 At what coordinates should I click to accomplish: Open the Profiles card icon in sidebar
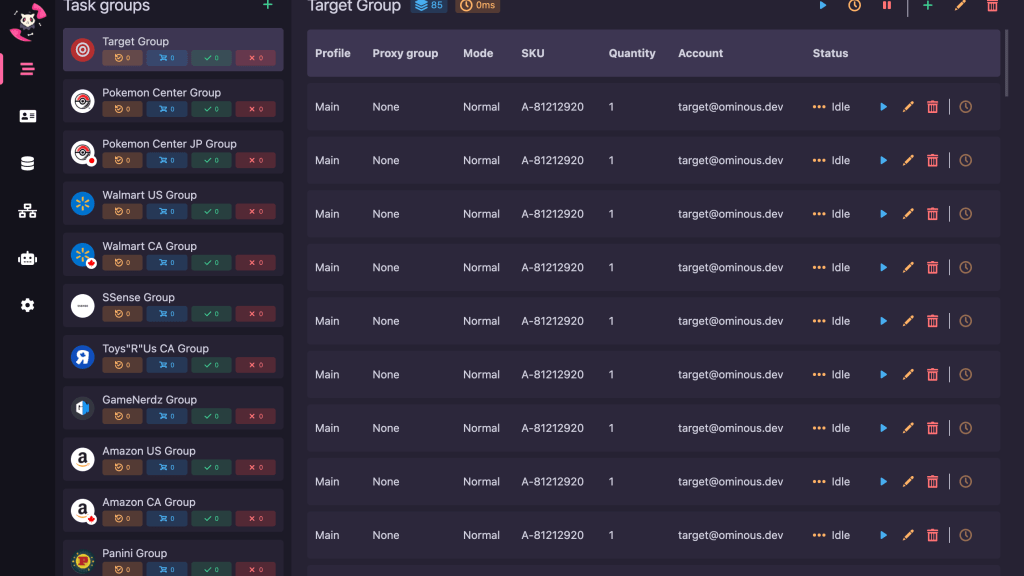click(x=27, y=116)
